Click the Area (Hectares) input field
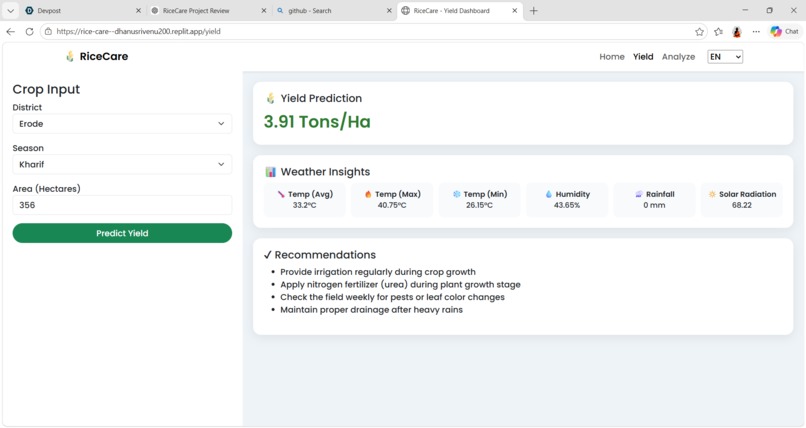806x428 pixels. tap(122, 205)
